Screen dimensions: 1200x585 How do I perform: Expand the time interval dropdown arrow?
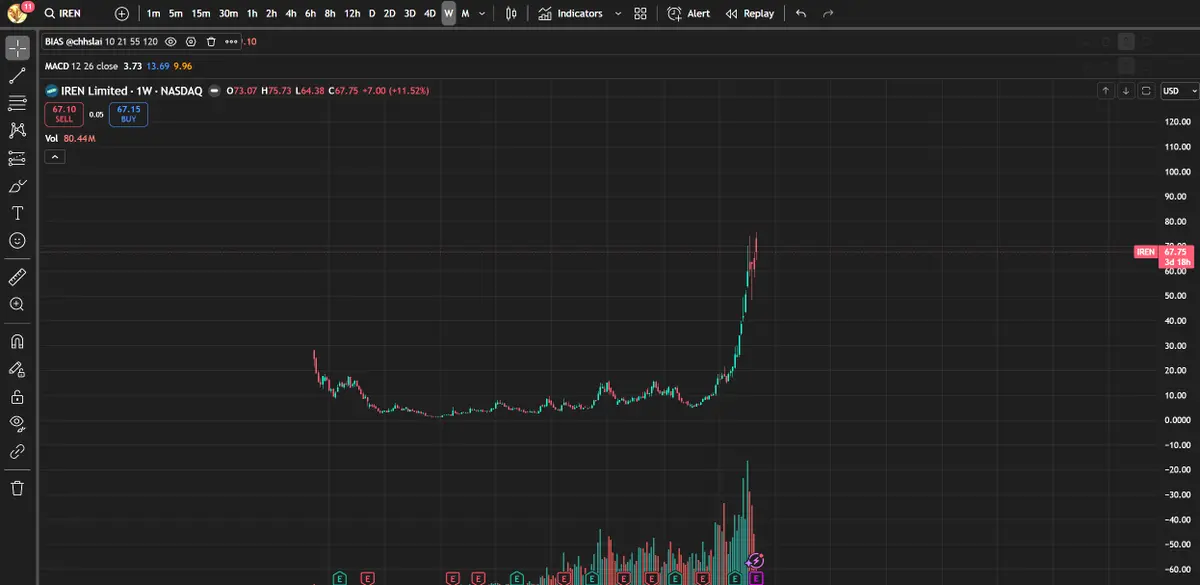coord(483,14)
